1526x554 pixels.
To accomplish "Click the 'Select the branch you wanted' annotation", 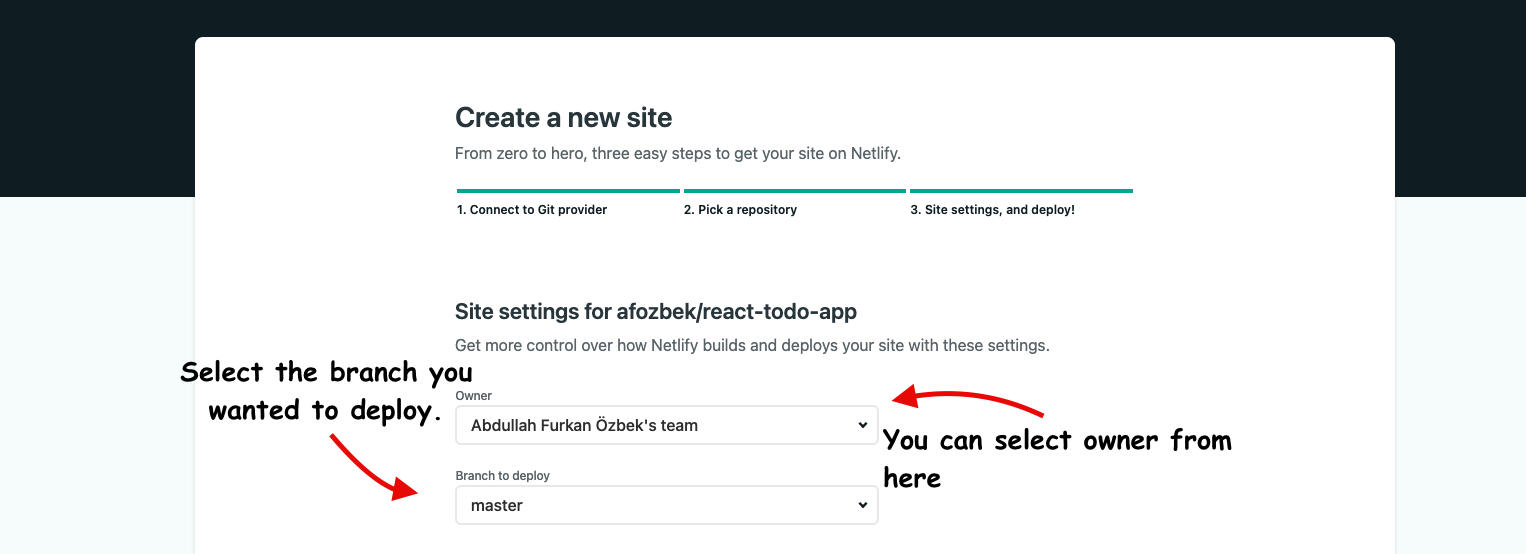I will tap(326, 391).
